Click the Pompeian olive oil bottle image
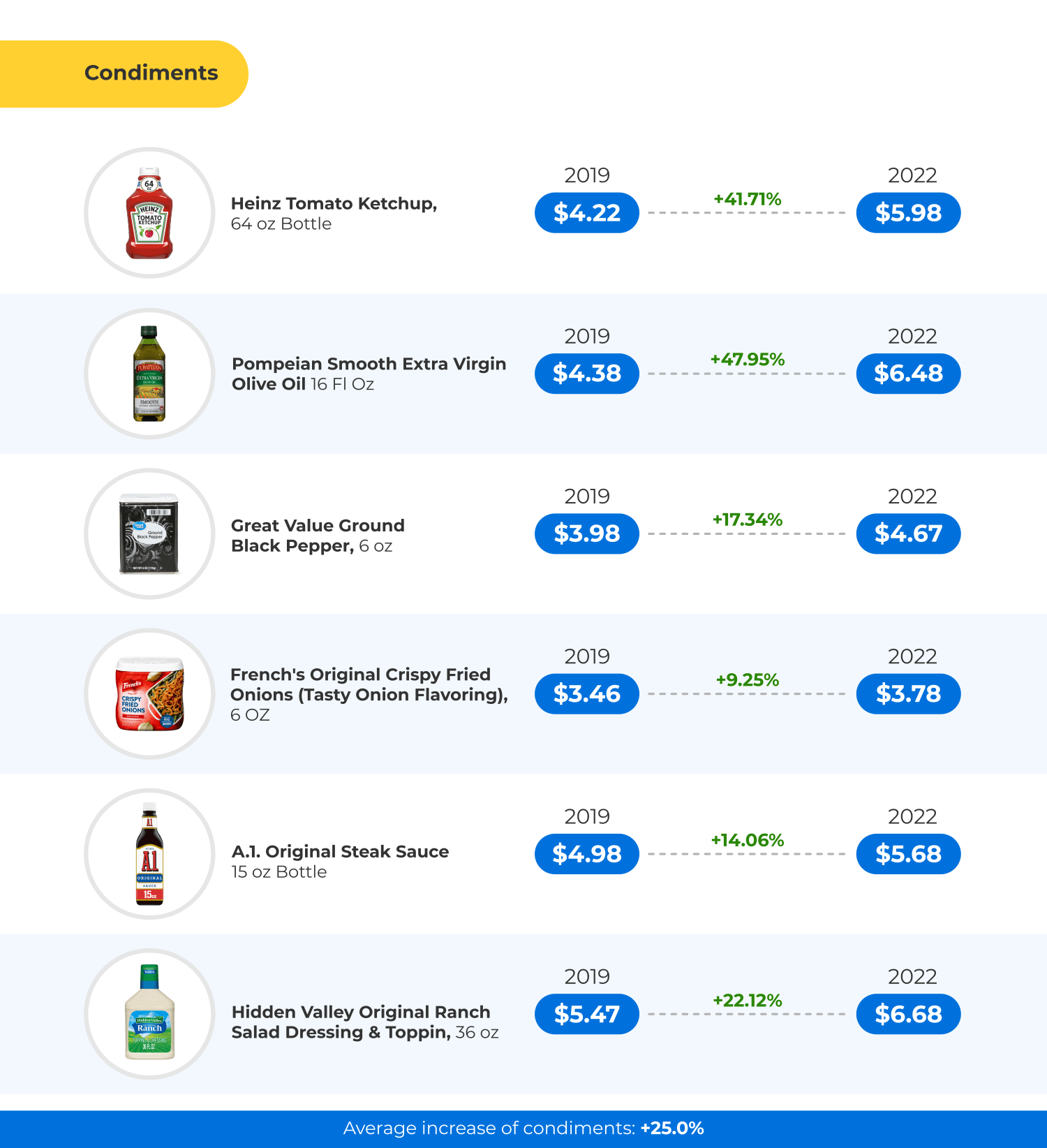Image resolution: width=1047 pixels, height=1148 pixels. [x=149, y=374]
